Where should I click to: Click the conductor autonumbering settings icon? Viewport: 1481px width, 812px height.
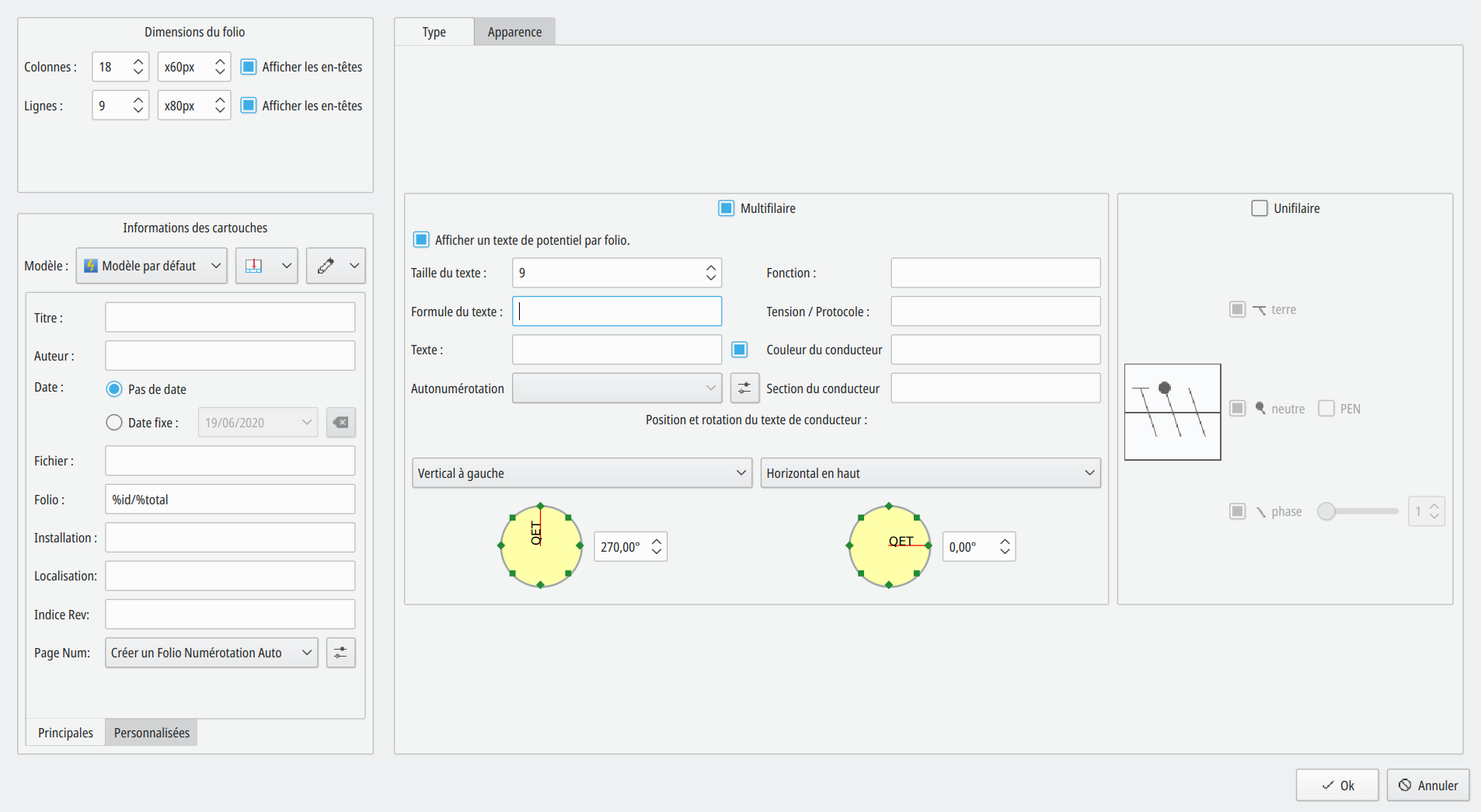click(x=744, y=389)
